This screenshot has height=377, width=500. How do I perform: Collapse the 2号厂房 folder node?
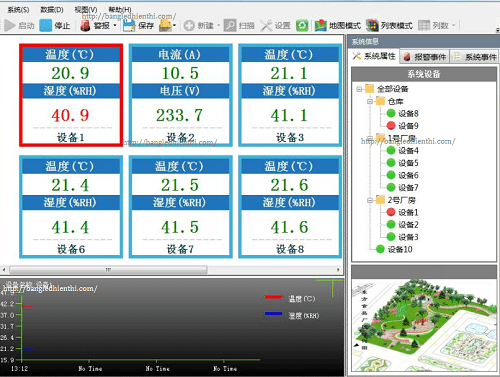tap(370, 200)
